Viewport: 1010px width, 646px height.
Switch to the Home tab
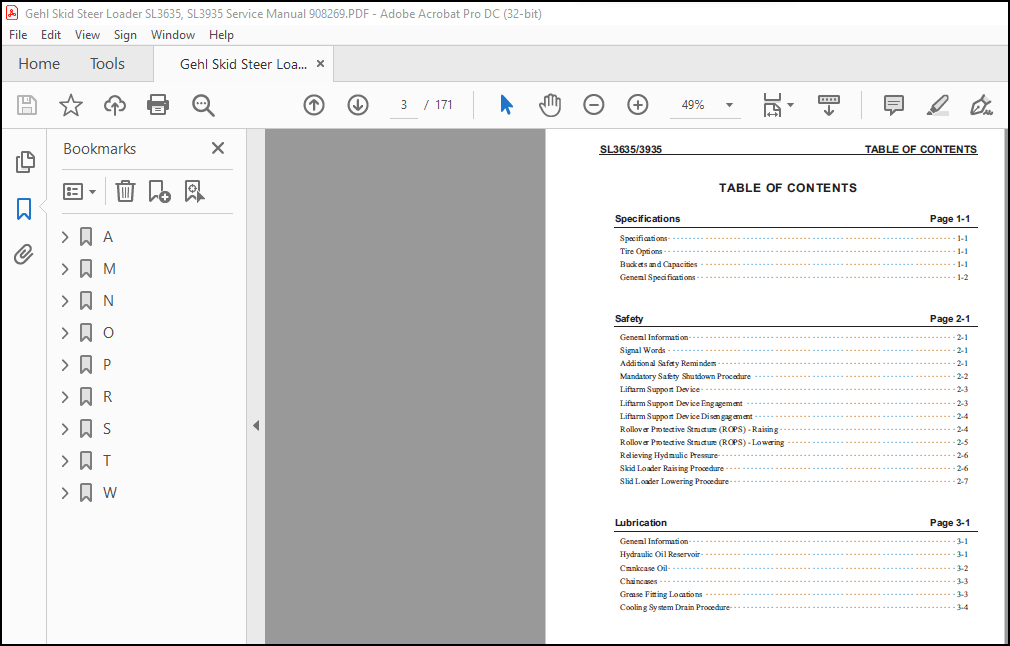point(39,64)
